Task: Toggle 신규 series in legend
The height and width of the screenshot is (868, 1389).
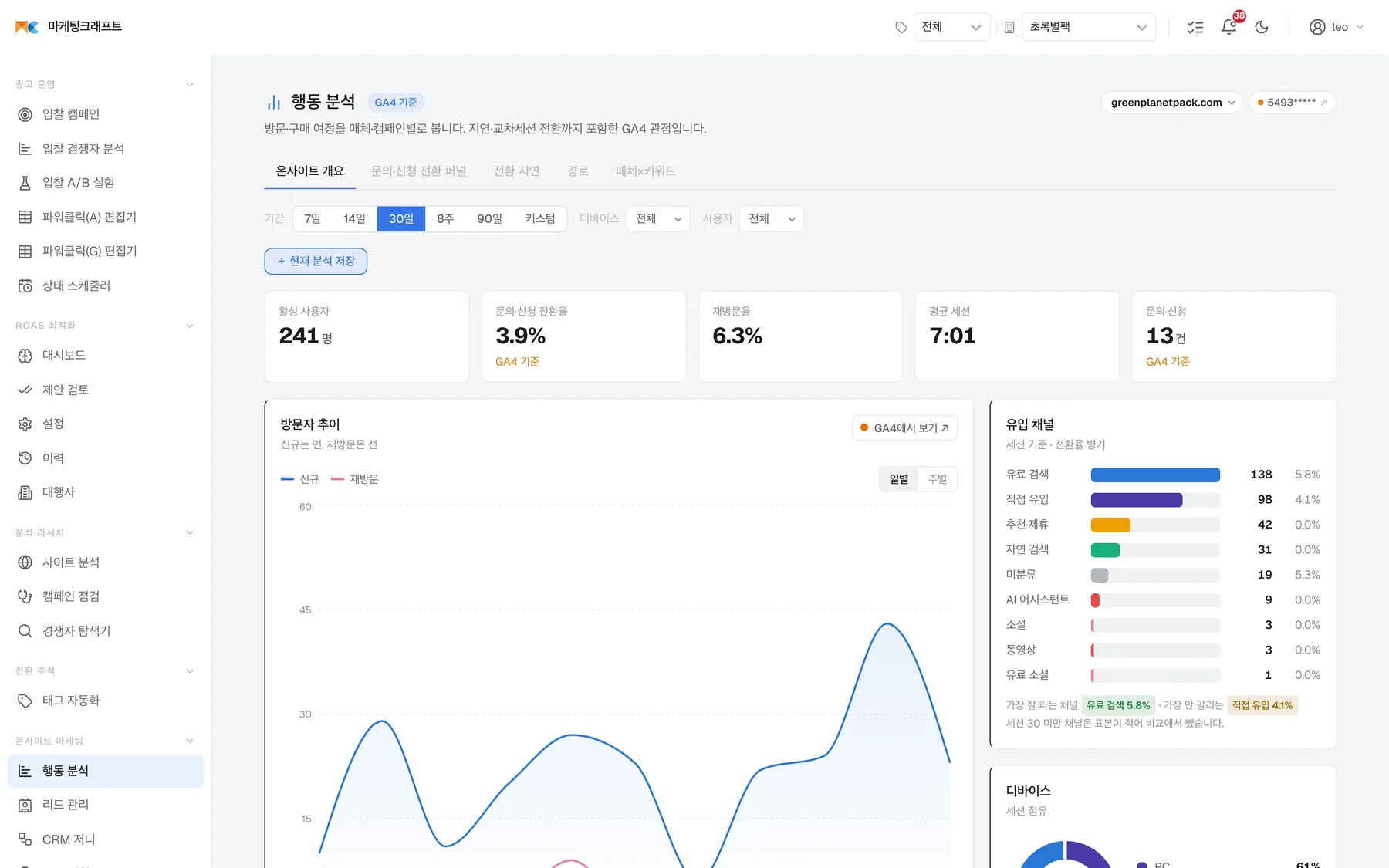Action: pos(300,479)
